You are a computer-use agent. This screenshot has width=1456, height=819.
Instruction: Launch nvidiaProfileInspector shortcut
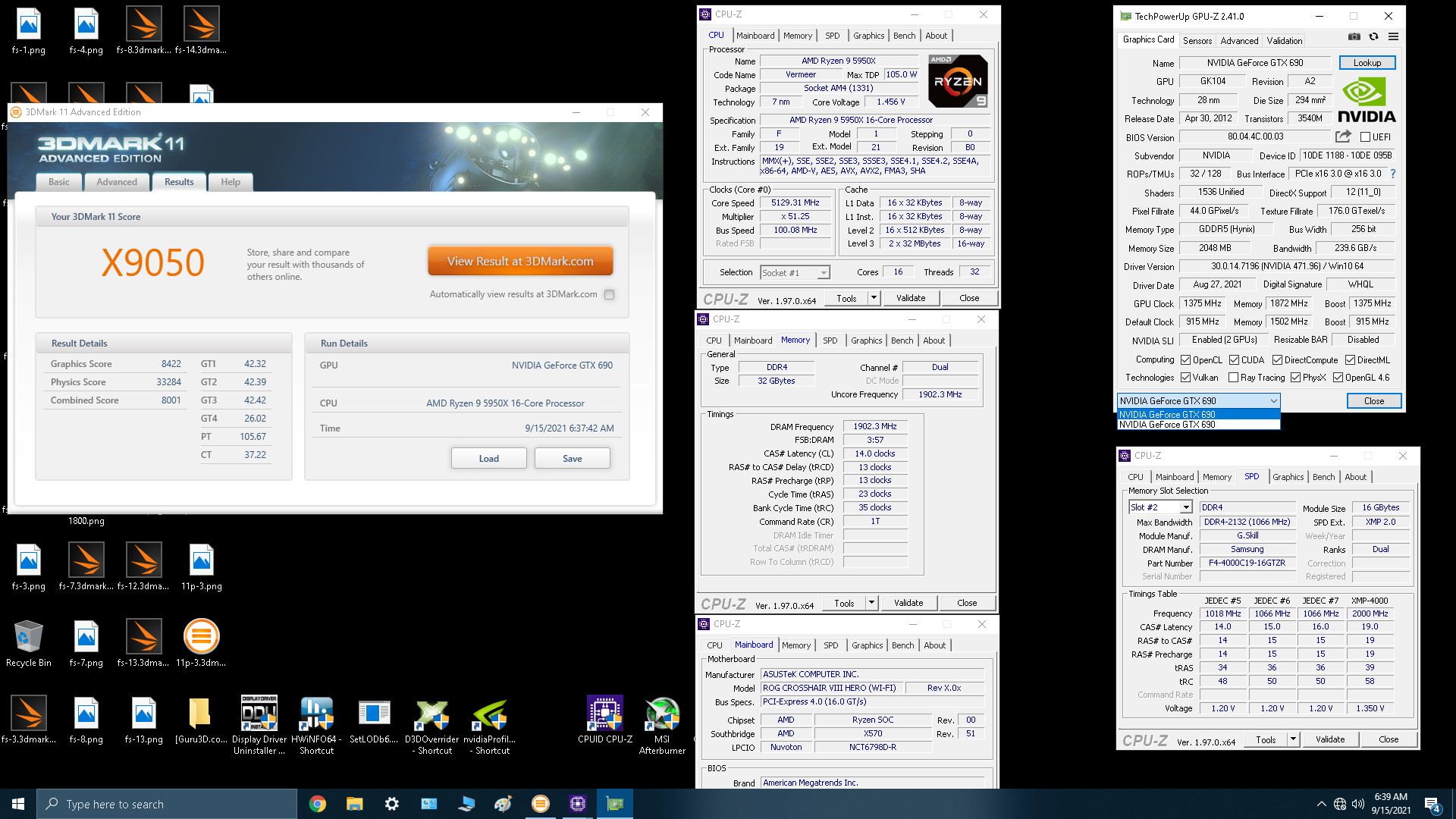pyautogui.click(x=489, y=725)
